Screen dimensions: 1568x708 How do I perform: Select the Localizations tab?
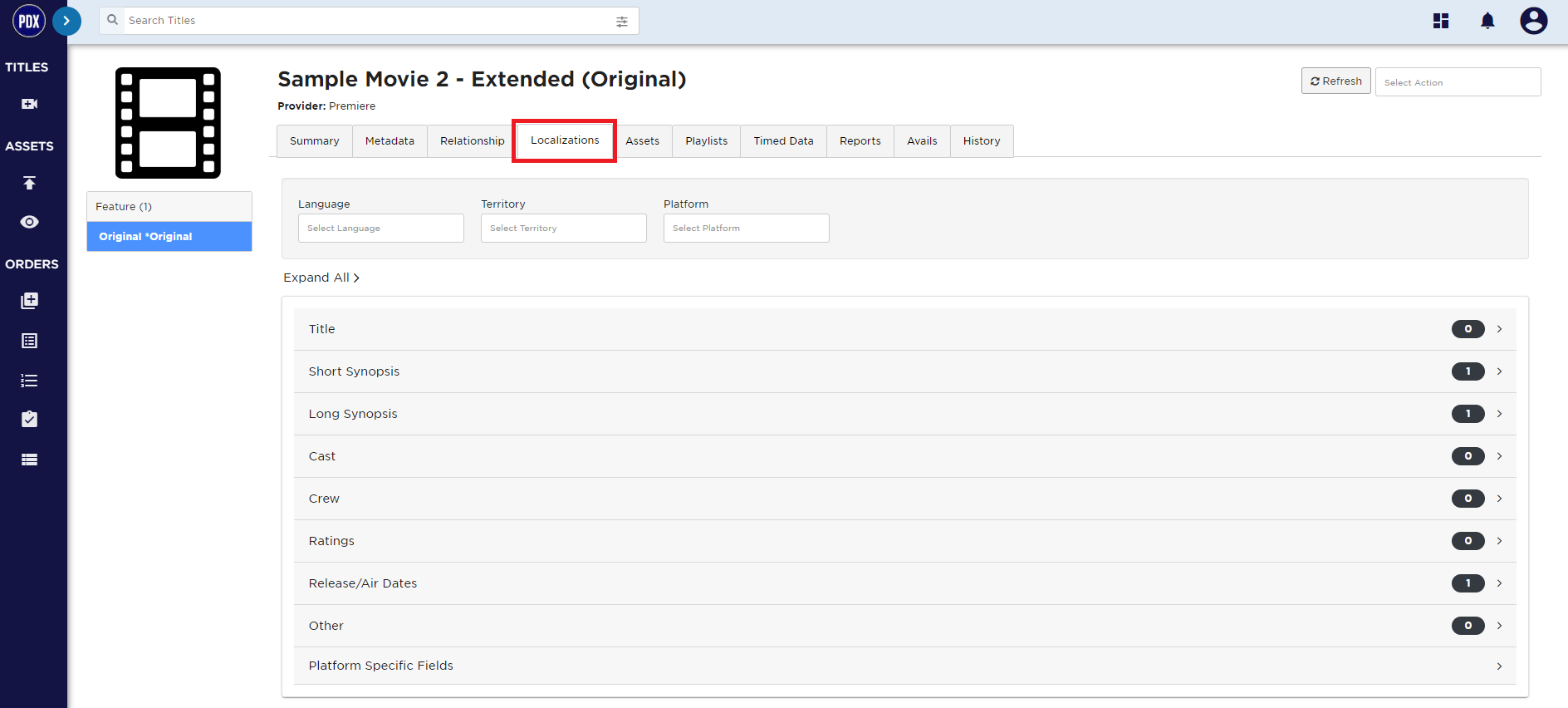(565, 140)
